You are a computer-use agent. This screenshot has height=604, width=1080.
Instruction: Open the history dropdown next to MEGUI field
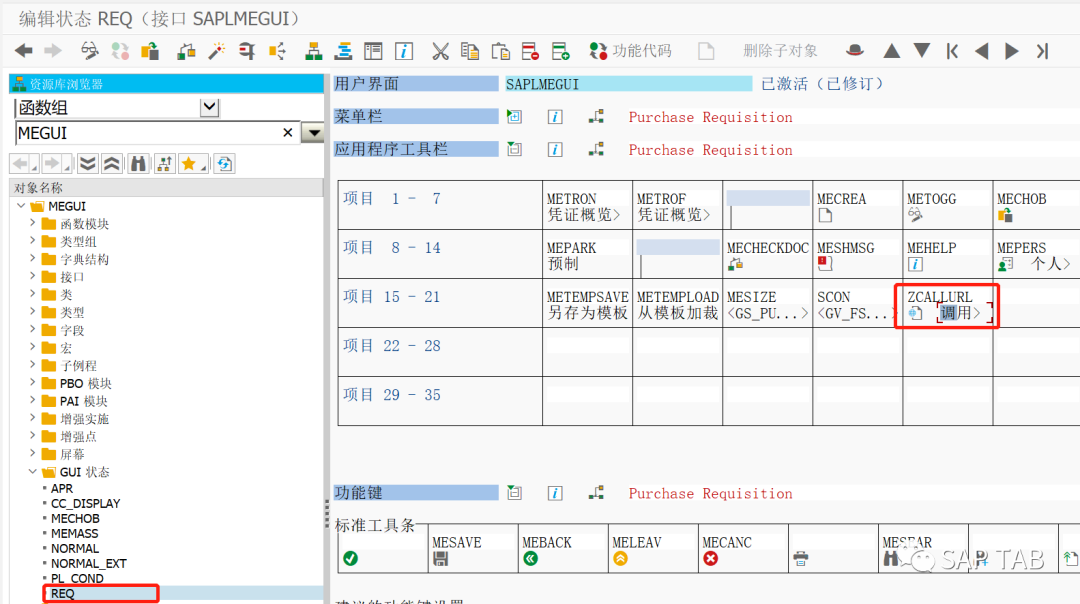pos(313,133)
